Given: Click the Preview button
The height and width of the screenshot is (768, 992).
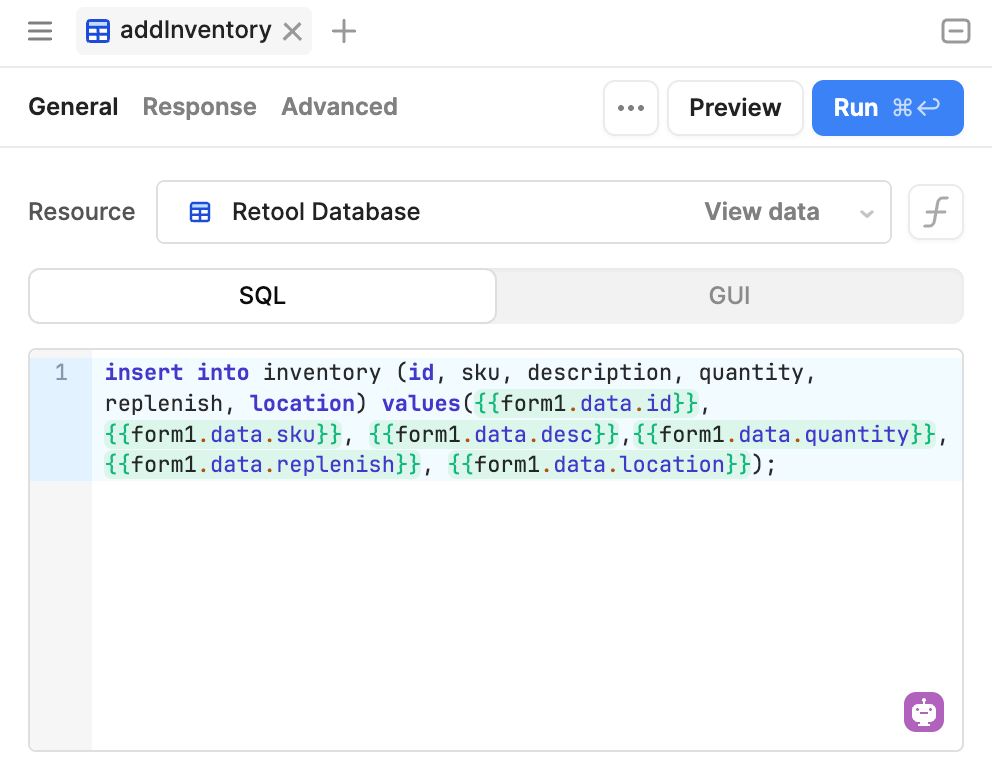Looking at the screenshot, I should click(735, 108).
